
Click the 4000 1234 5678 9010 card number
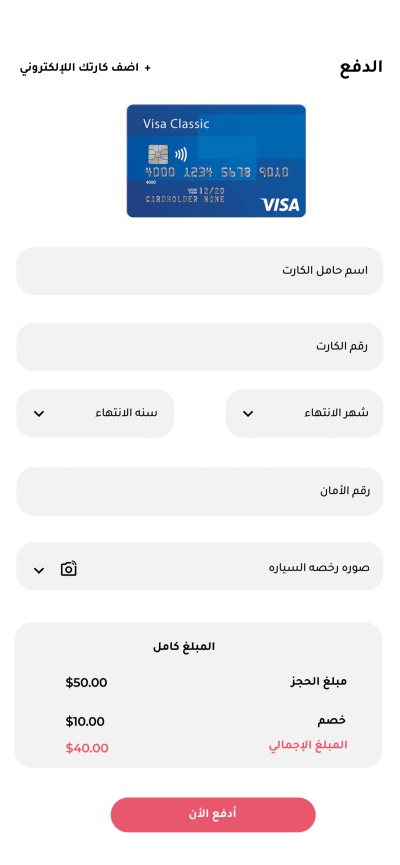(x=216, y=172)
